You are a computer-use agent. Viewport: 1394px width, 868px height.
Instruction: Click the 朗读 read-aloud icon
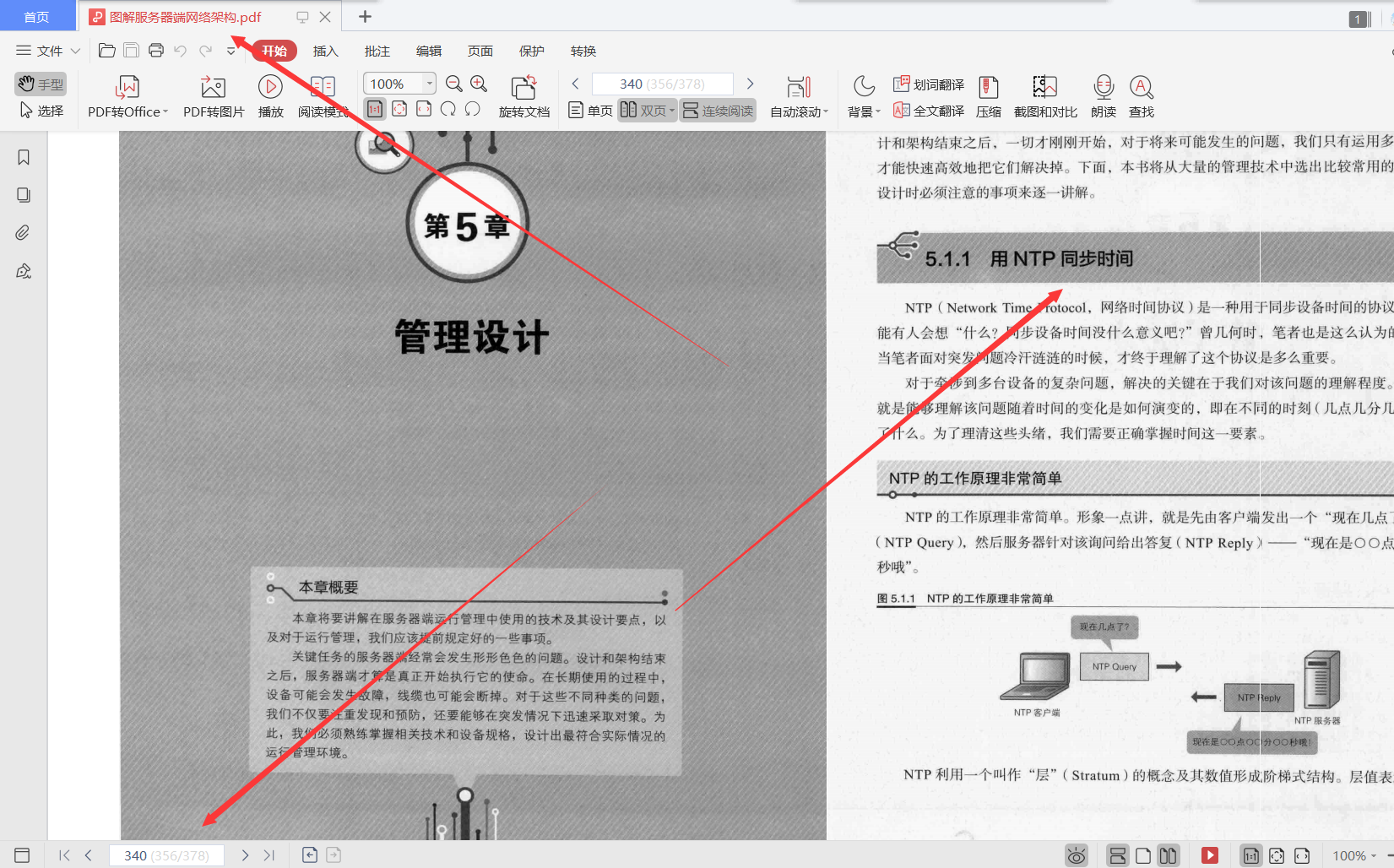click(x=1104, y=87)
